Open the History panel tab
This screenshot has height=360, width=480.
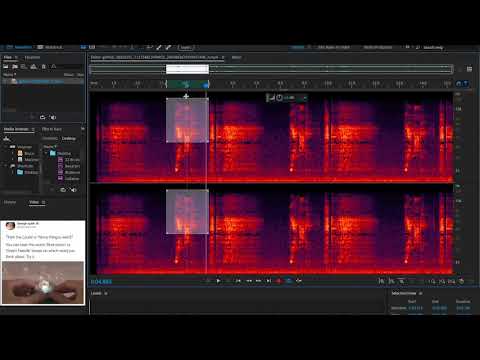[10, 202]
